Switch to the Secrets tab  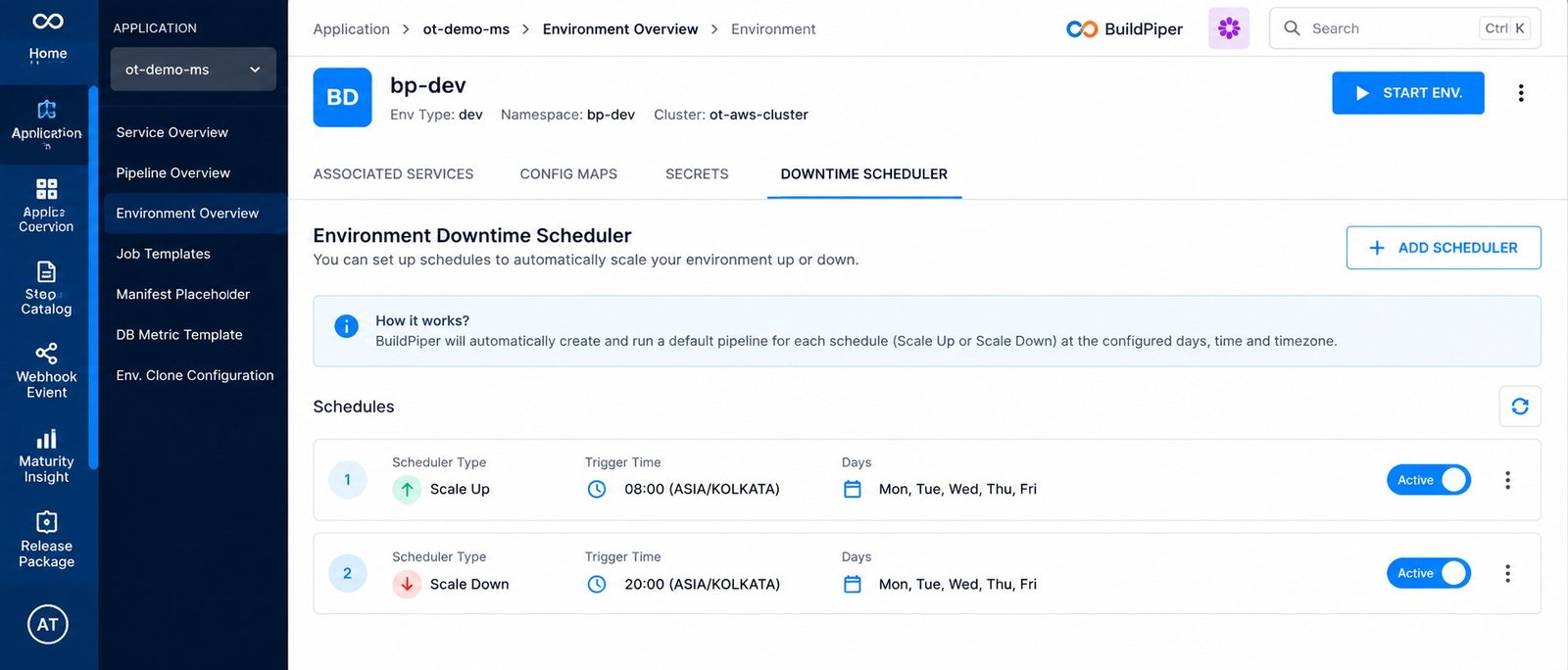click(697, 173)
